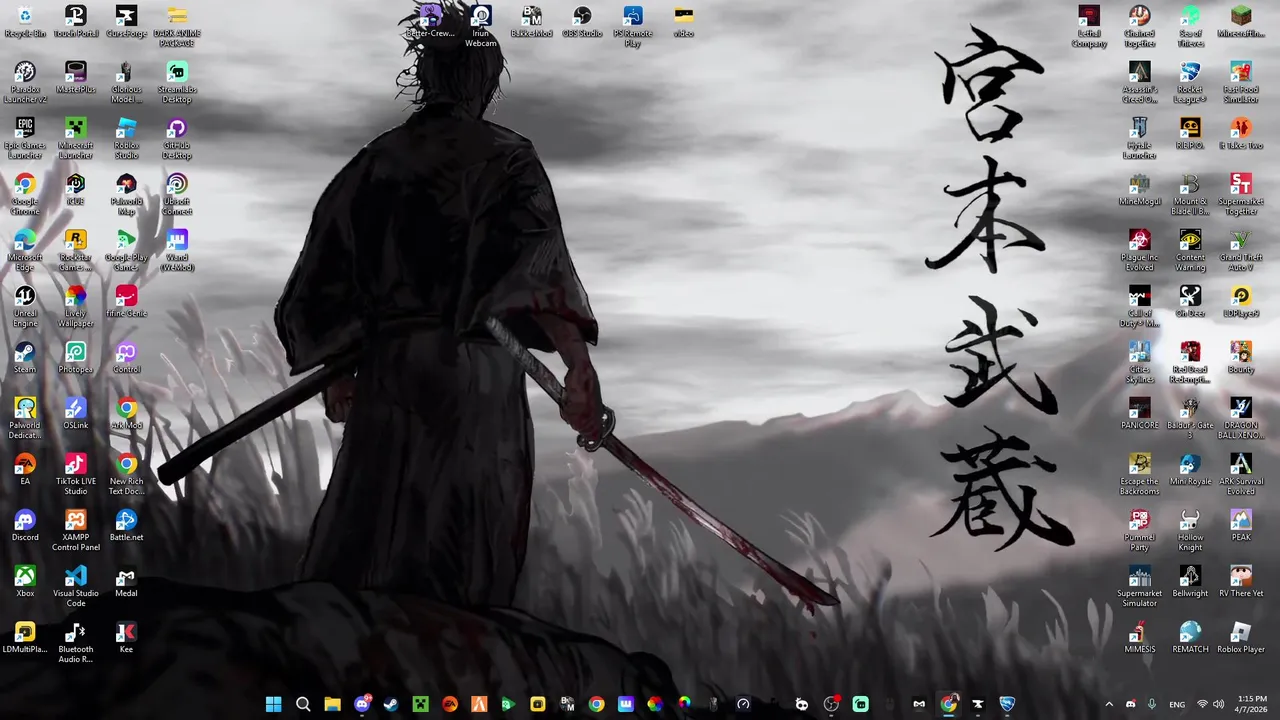Launch the RV There Yet shortcut
Image resolution: width=1280 pixels, height=720 pixels.
pyautogui.click(x=1241, y=582)
